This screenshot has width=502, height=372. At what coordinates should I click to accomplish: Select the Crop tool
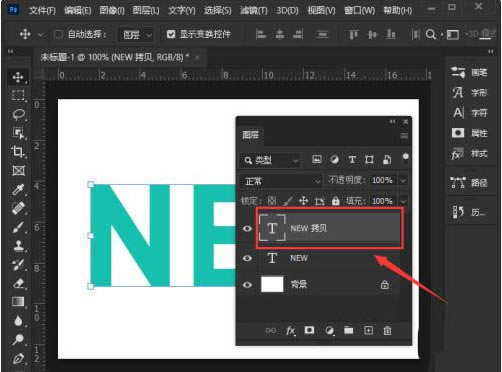(18, 152)
